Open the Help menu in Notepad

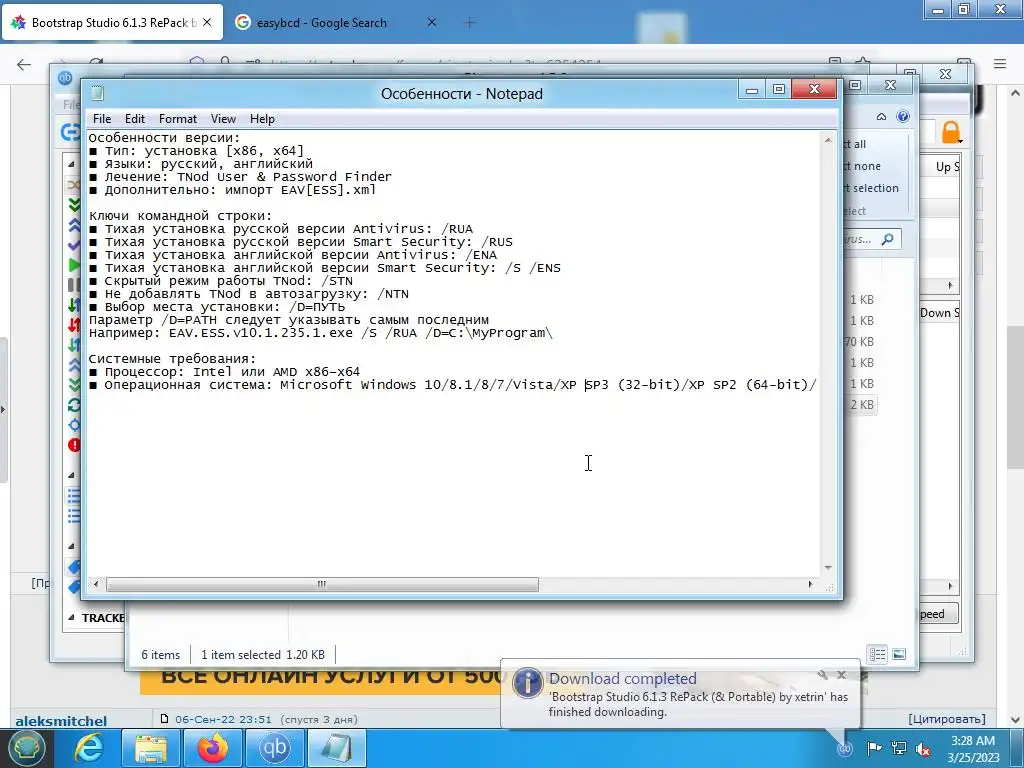click(262, 119)
